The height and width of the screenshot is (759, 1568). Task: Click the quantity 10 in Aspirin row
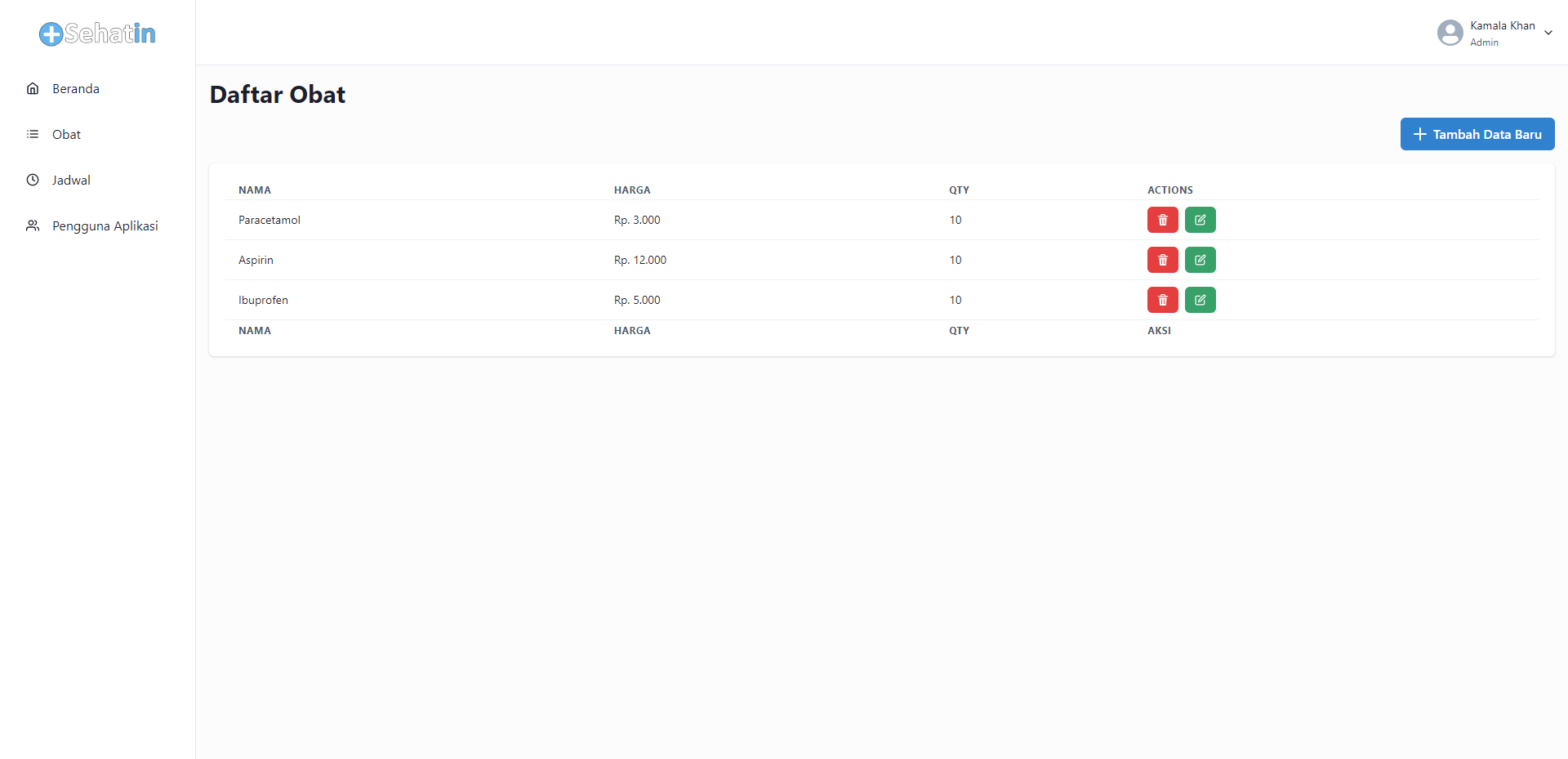pos(955,260)
